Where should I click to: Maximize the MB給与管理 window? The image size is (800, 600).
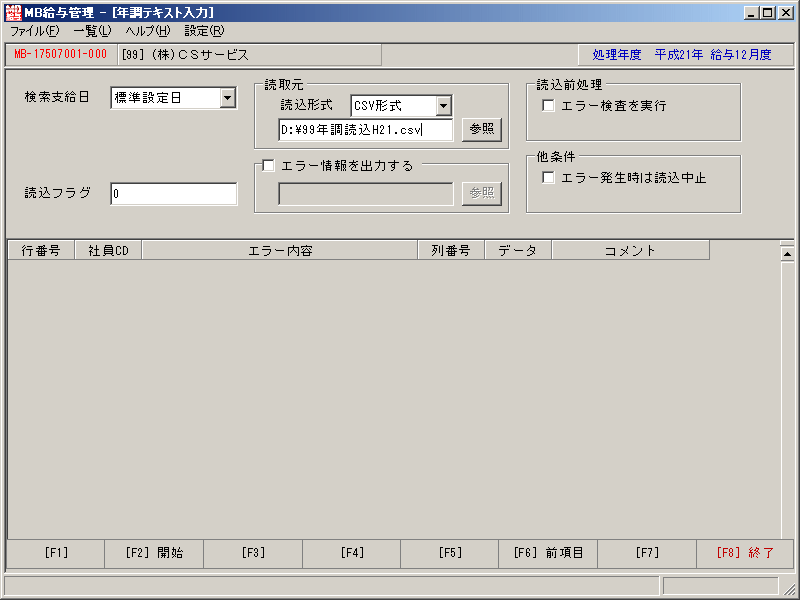767,13
